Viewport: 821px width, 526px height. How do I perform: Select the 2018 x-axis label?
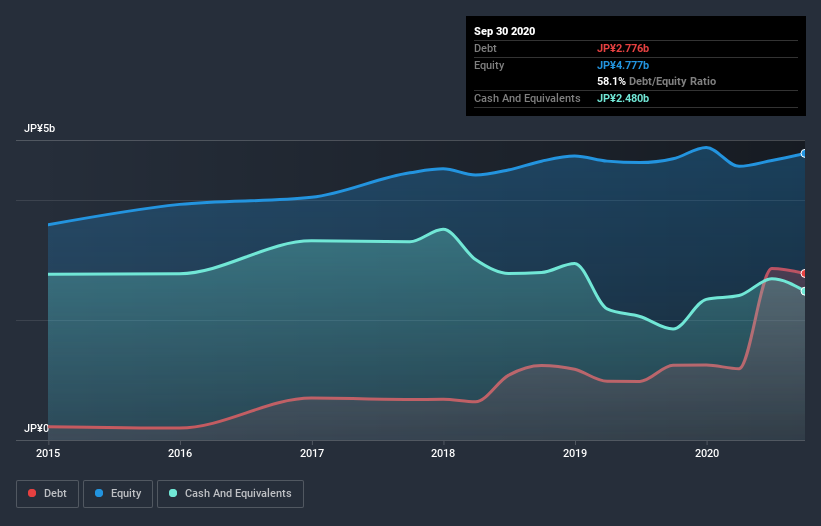click(x=443, y=453)
